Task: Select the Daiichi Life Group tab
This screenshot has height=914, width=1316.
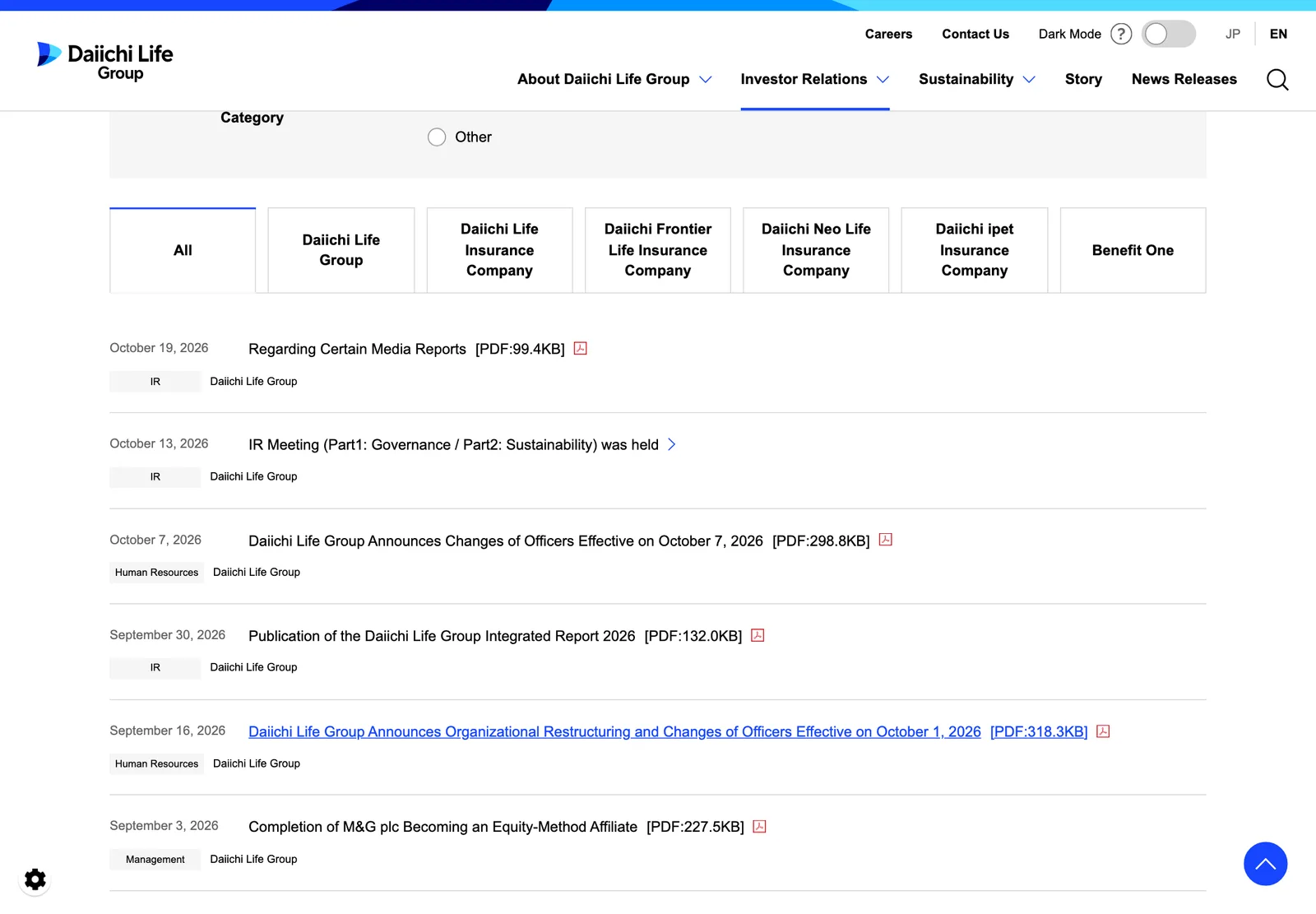Action: coord(341,250)
